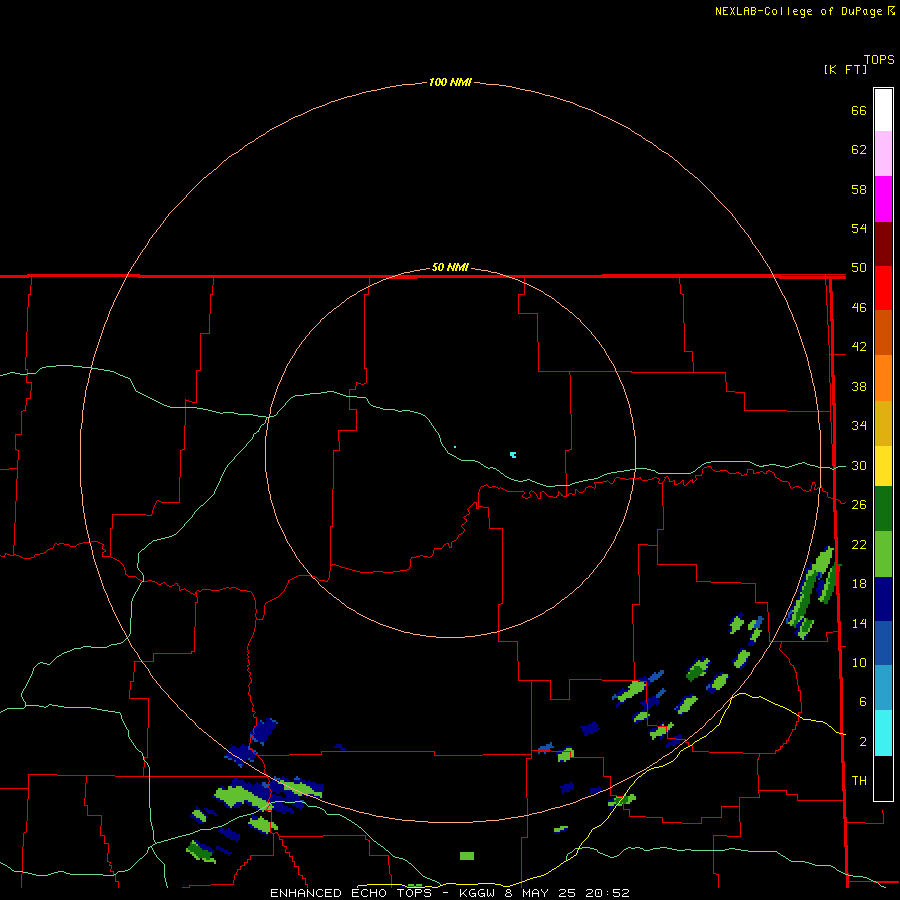
Task: Click the navy blue legend color band
Action: point(883,599)
